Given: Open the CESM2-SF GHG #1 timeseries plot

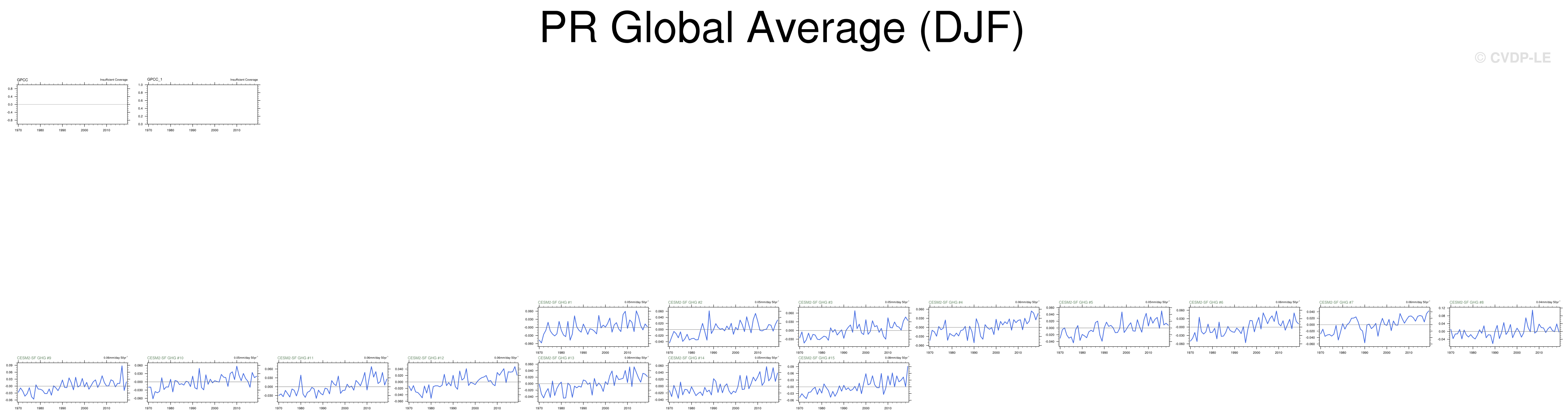Looking at the screenshot, I should pos(594,327).
